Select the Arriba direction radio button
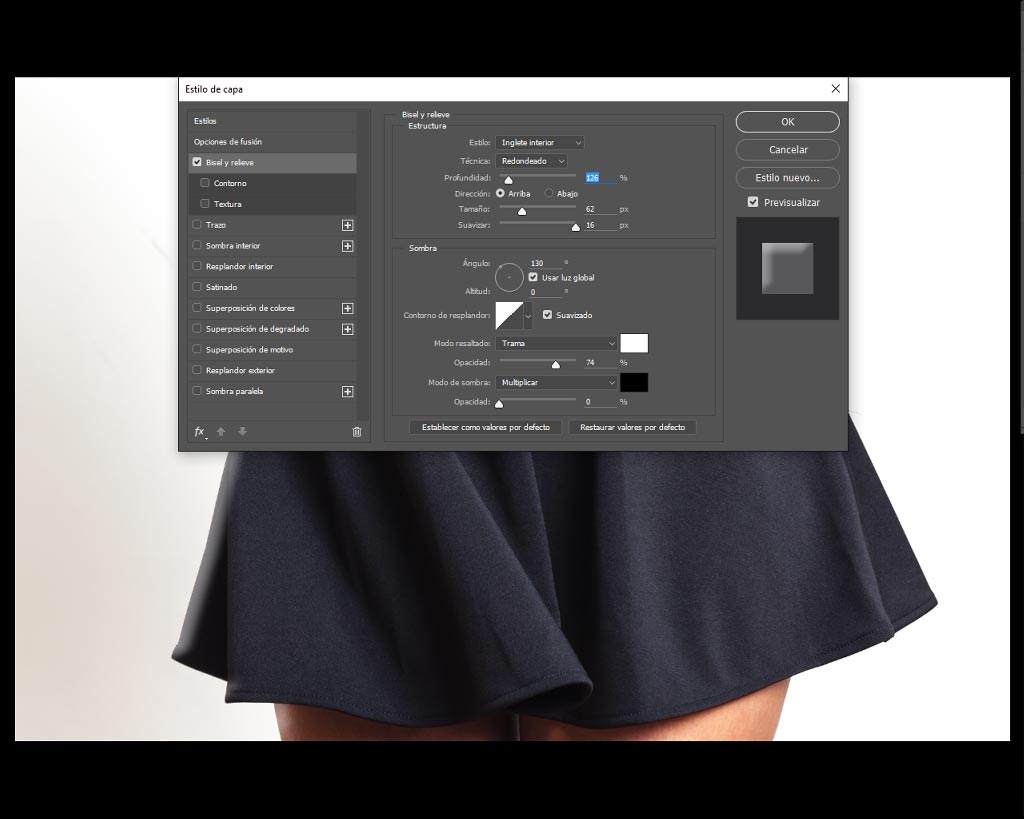Image resolution: width=1024 pixels, height=819 pixels. click(x=500, y=193)
